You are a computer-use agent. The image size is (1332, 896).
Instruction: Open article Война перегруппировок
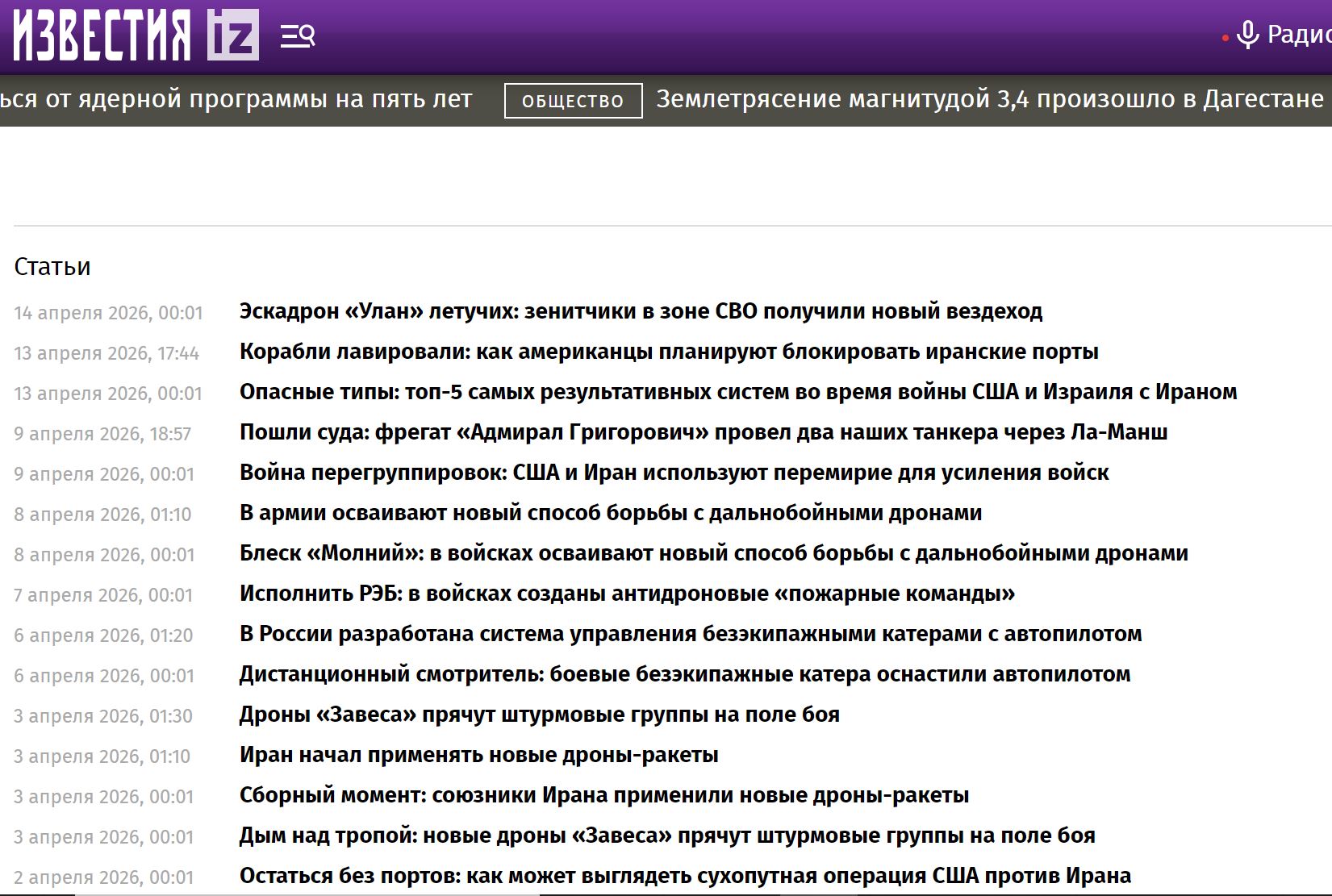pos(674,473)
